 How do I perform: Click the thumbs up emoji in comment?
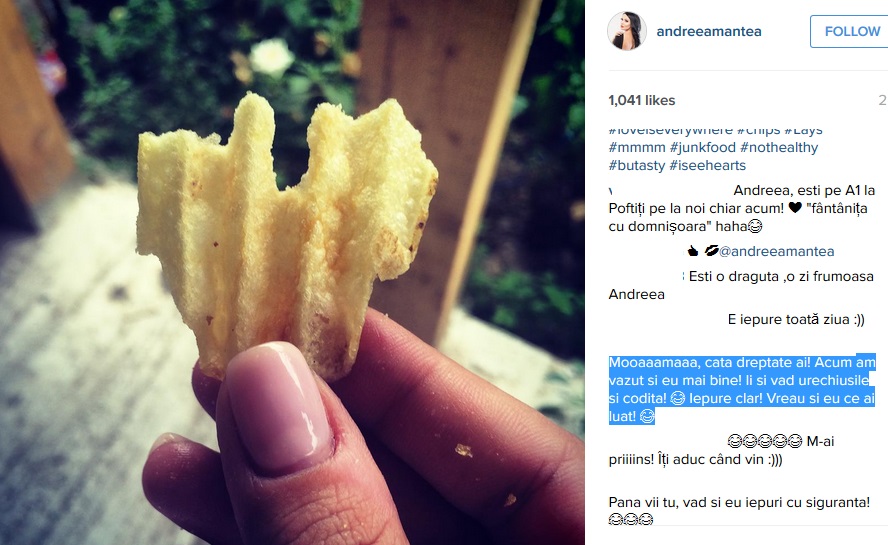(693, 251)
